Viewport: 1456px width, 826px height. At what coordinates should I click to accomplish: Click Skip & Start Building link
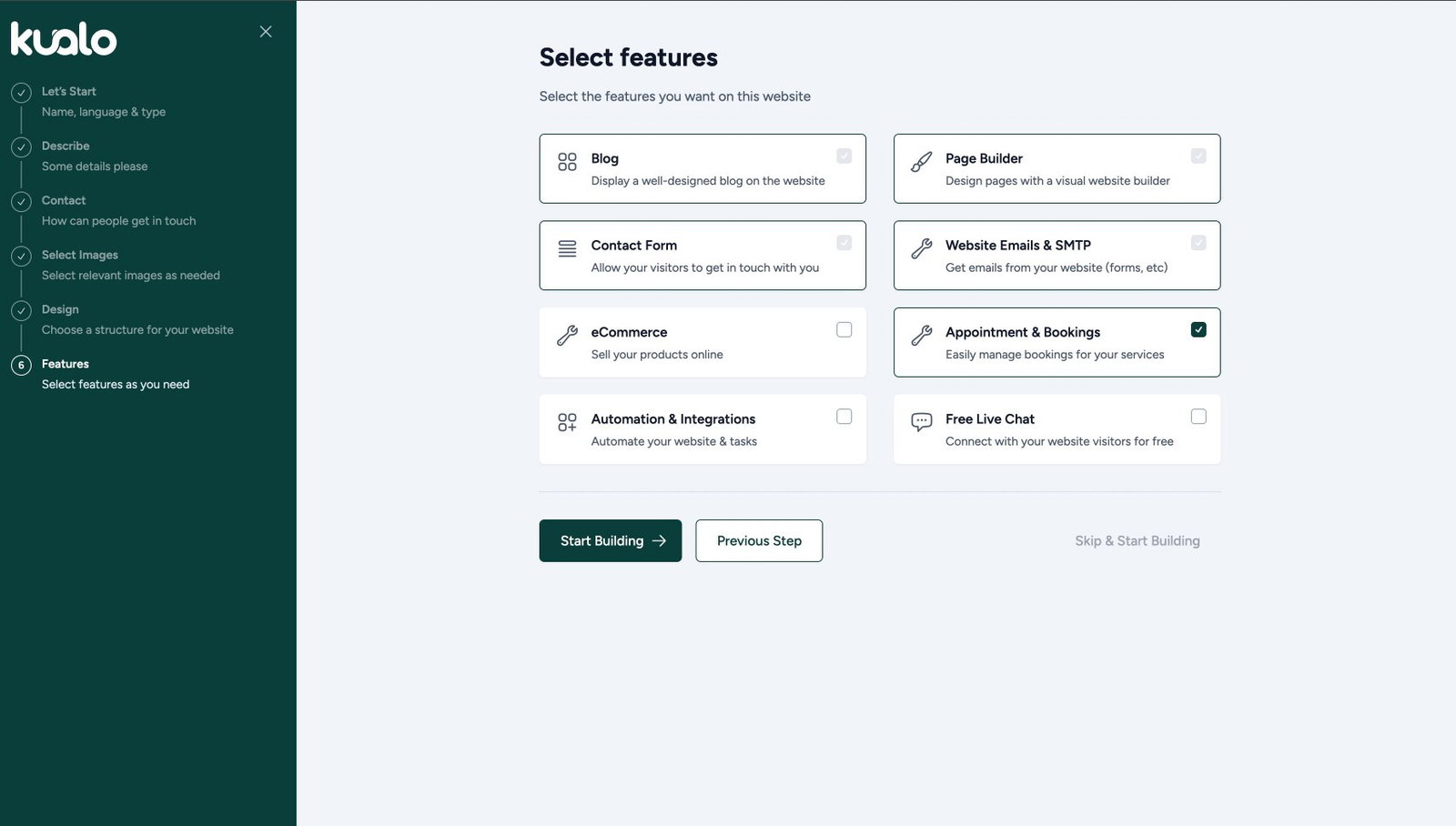pyautogui.click(x=1137, y=540)
